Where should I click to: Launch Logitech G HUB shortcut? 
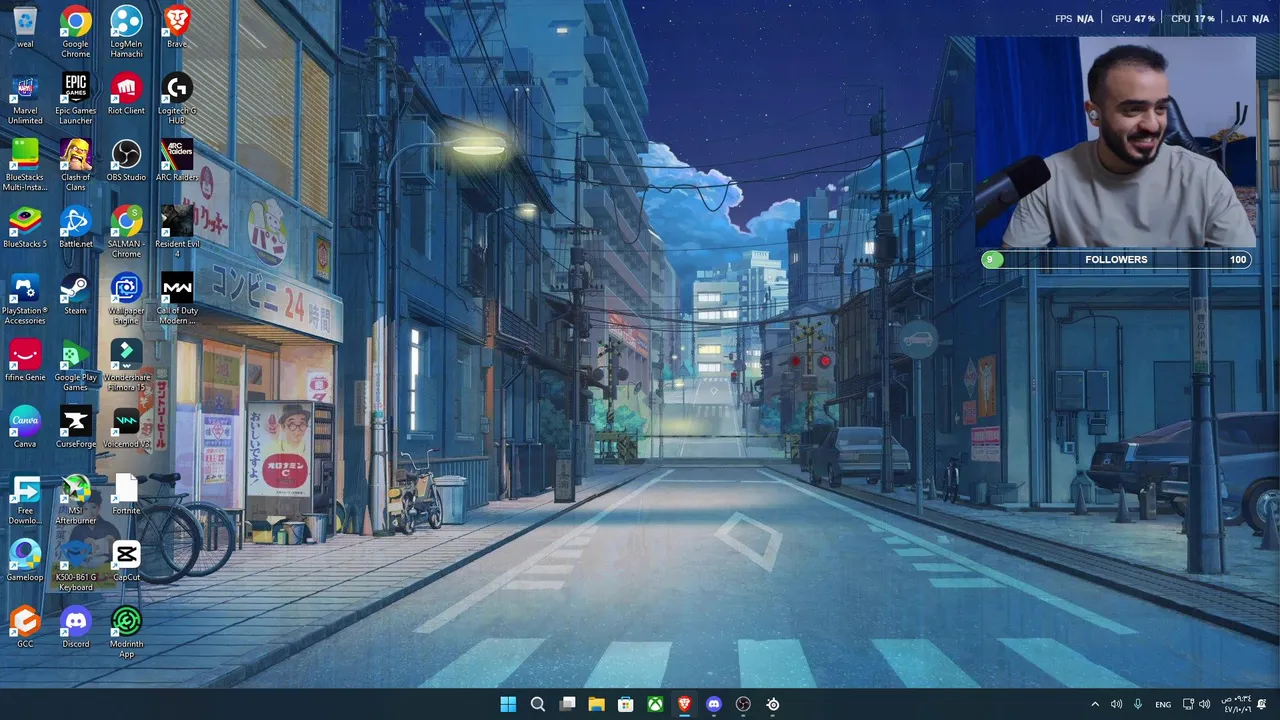click(177, 98)
